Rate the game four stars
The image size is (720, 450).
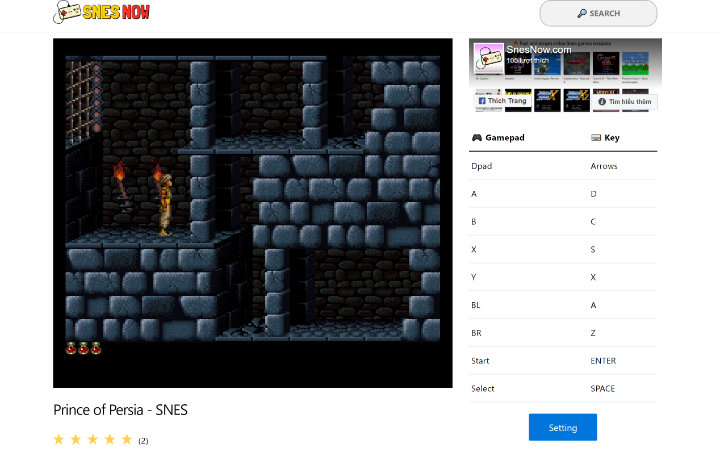point(110,439)
